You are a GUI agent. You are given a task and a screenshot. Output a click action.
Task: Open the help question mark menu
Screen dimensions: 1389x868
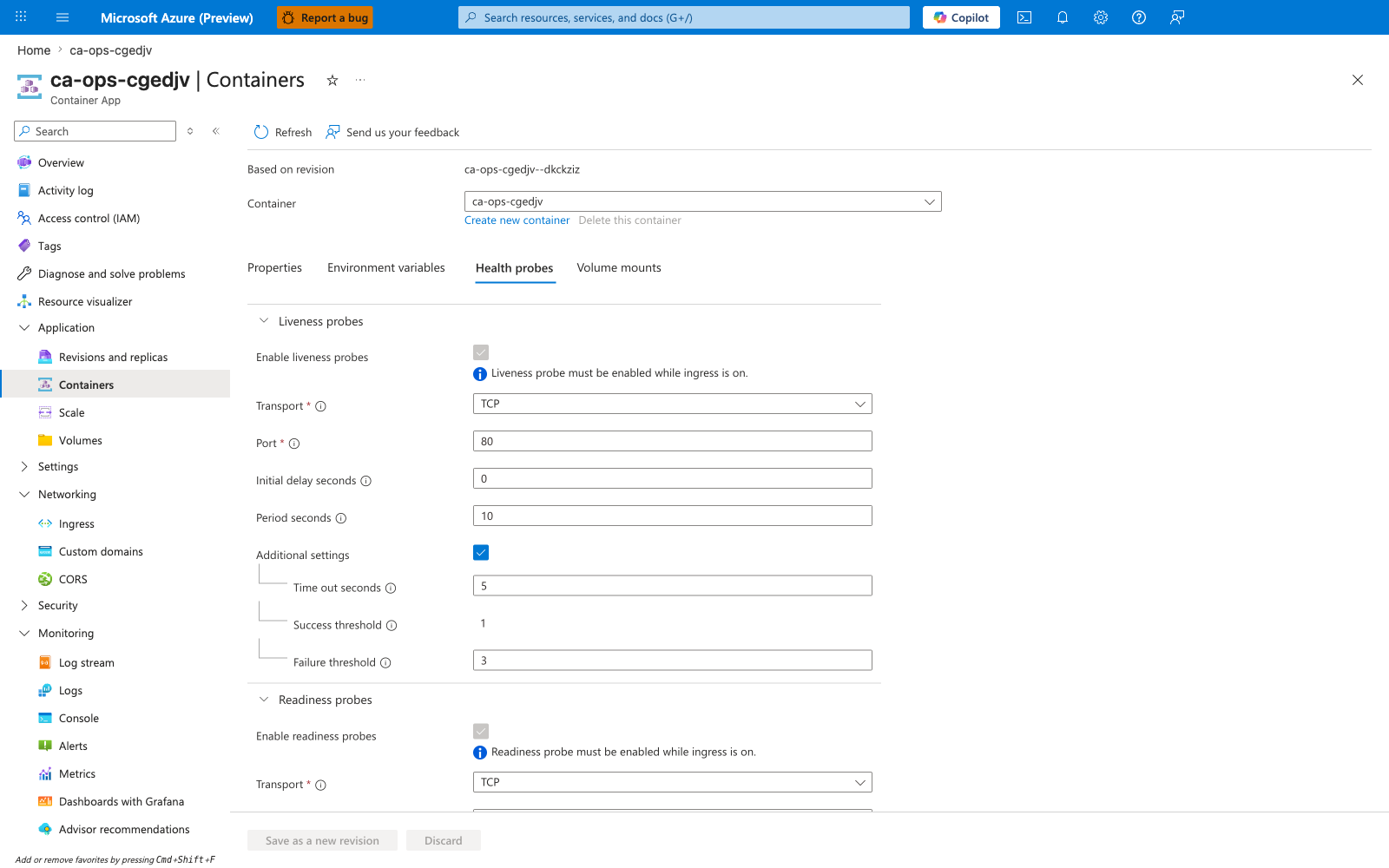[1139, 17]
